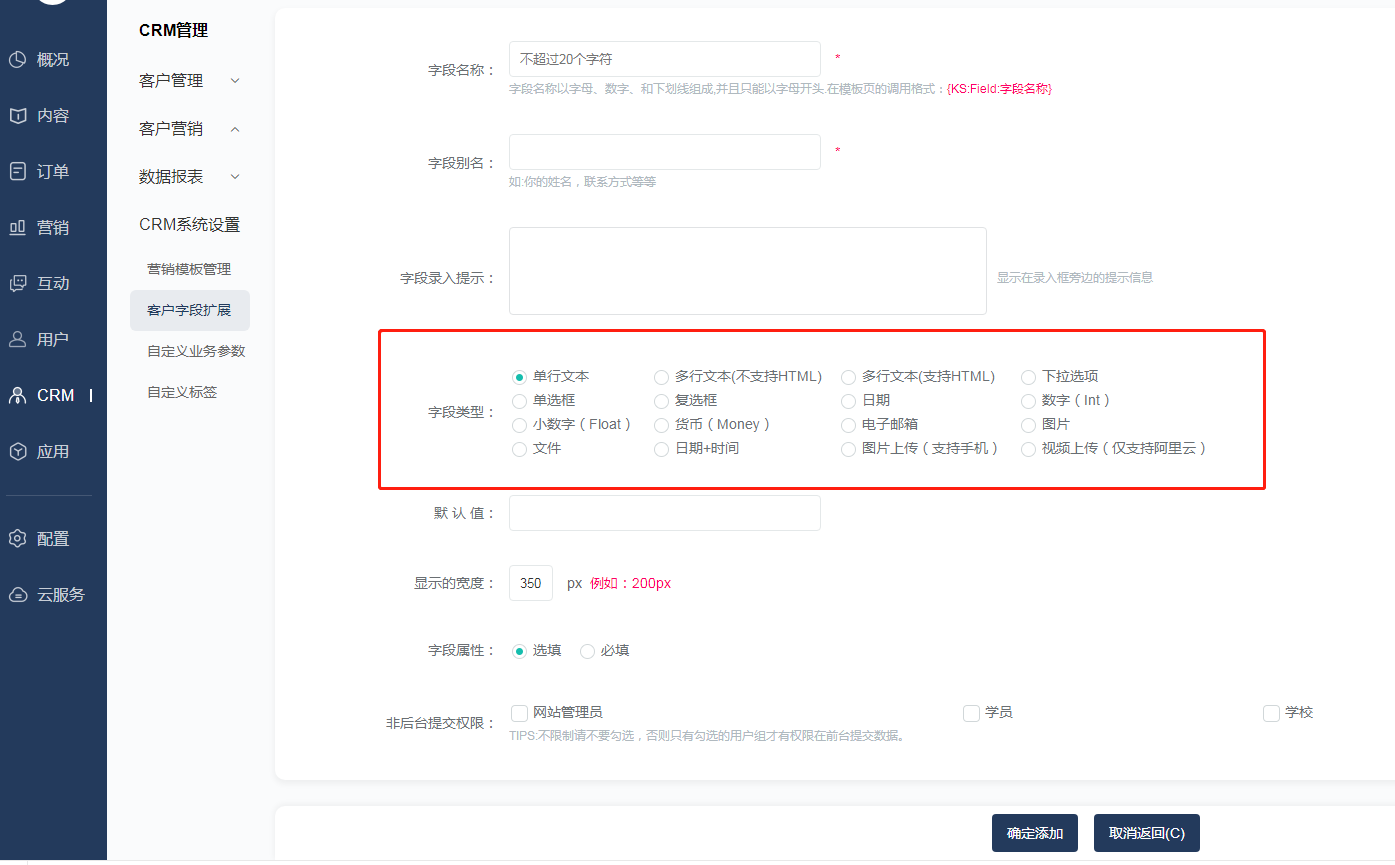Go to 营销模板管理 menu item
The image size is (1395, 865).
point(189,270)
